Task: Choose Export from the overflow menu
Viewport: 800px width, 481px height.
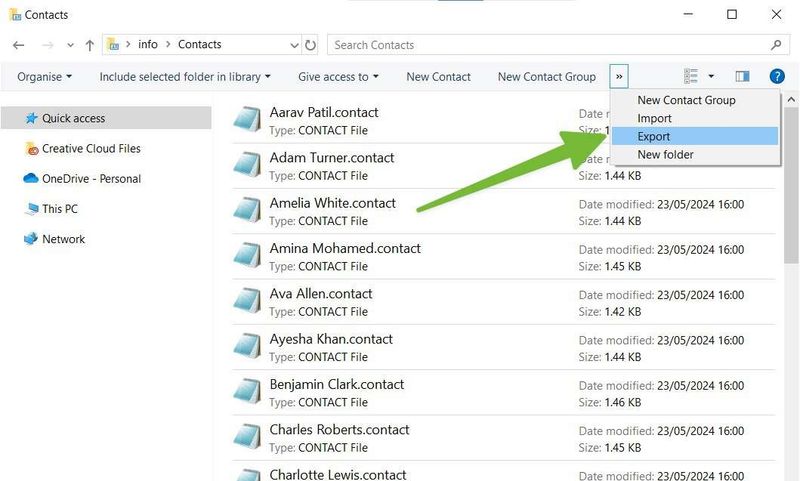Action: tap(694, 136)
